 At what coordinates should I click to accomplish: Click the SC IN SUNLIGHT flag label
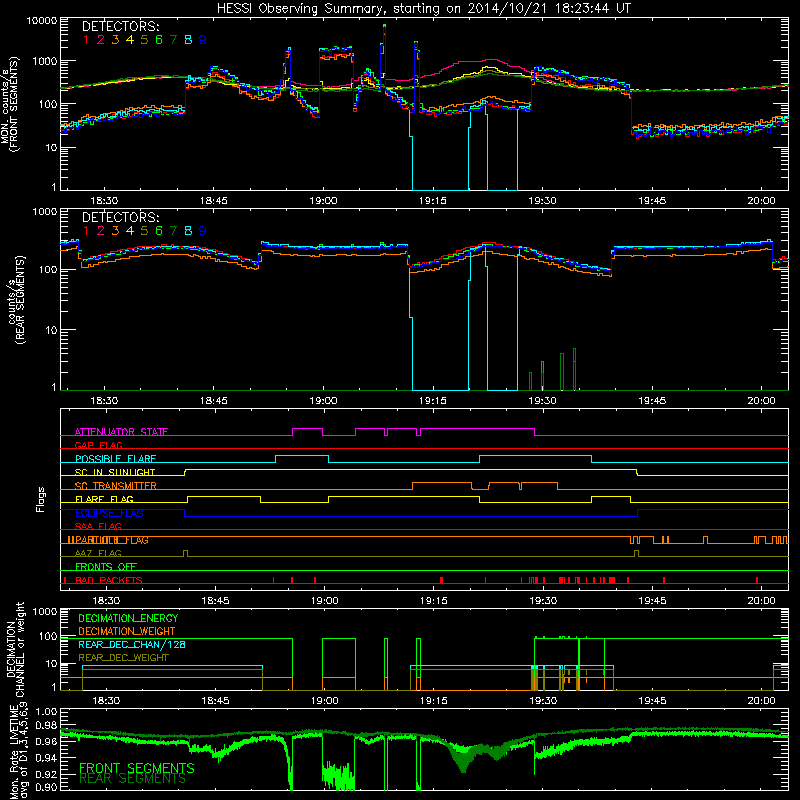115,472
